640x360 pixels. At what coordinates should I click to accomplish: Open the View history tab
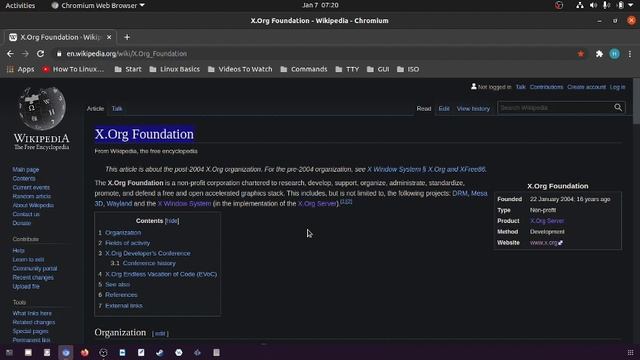[x=473, y=109]
